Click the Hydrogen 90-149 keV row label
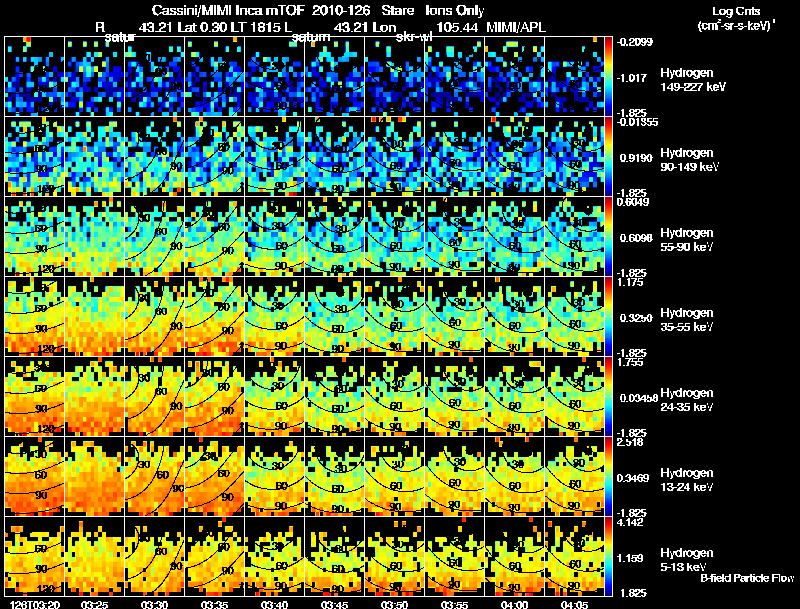The height and width of the screenshot is (609, 800). pos(689,160)
